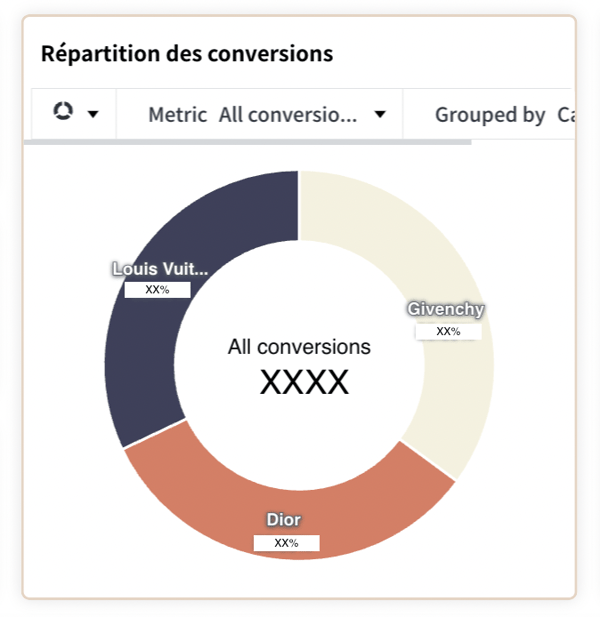Click the Grouped by label text
Viewport: 600px width, 617px height.
(x=490, y=115)
